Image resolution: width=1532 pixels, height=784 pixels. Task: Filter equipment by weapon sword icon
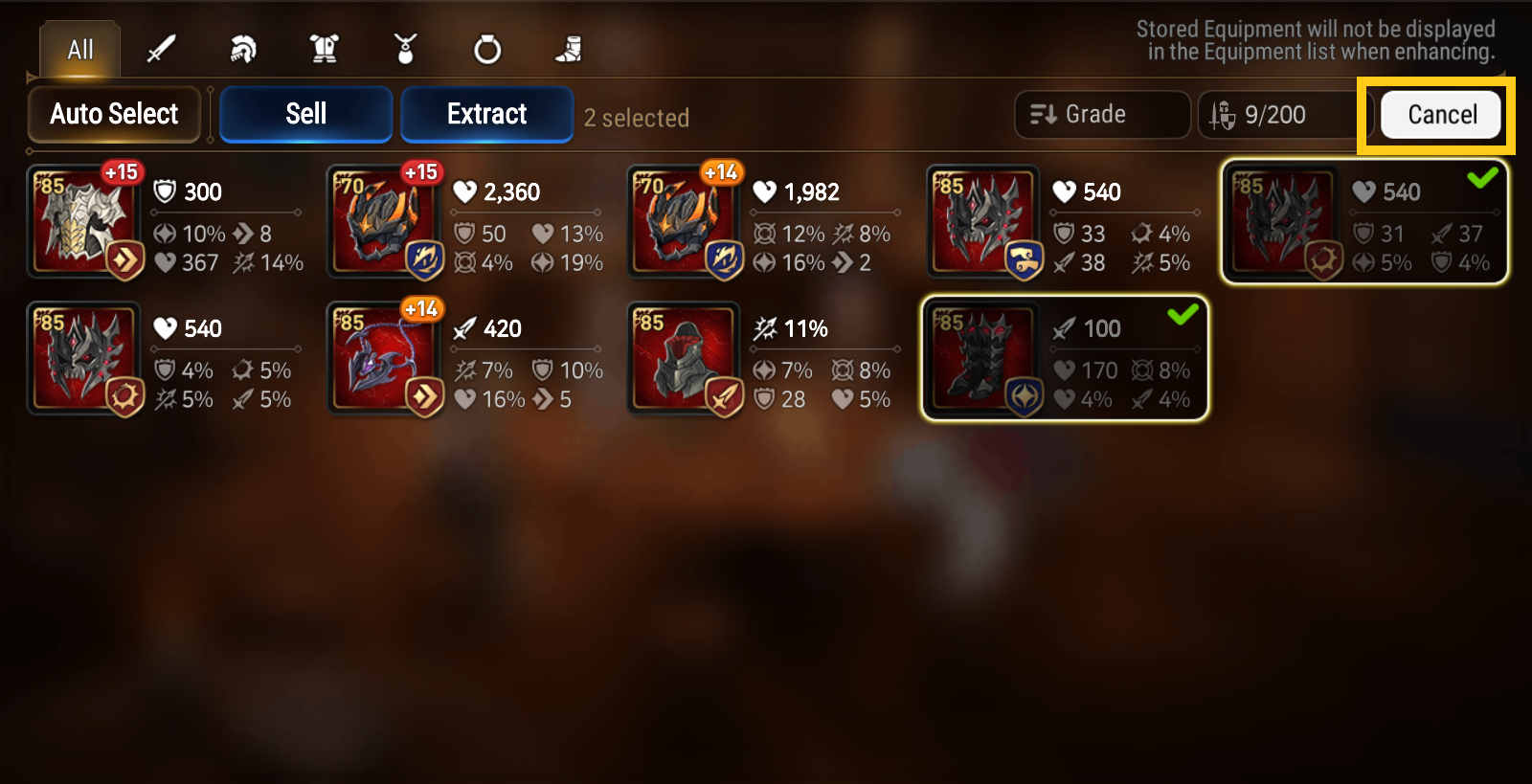point(161,49)
